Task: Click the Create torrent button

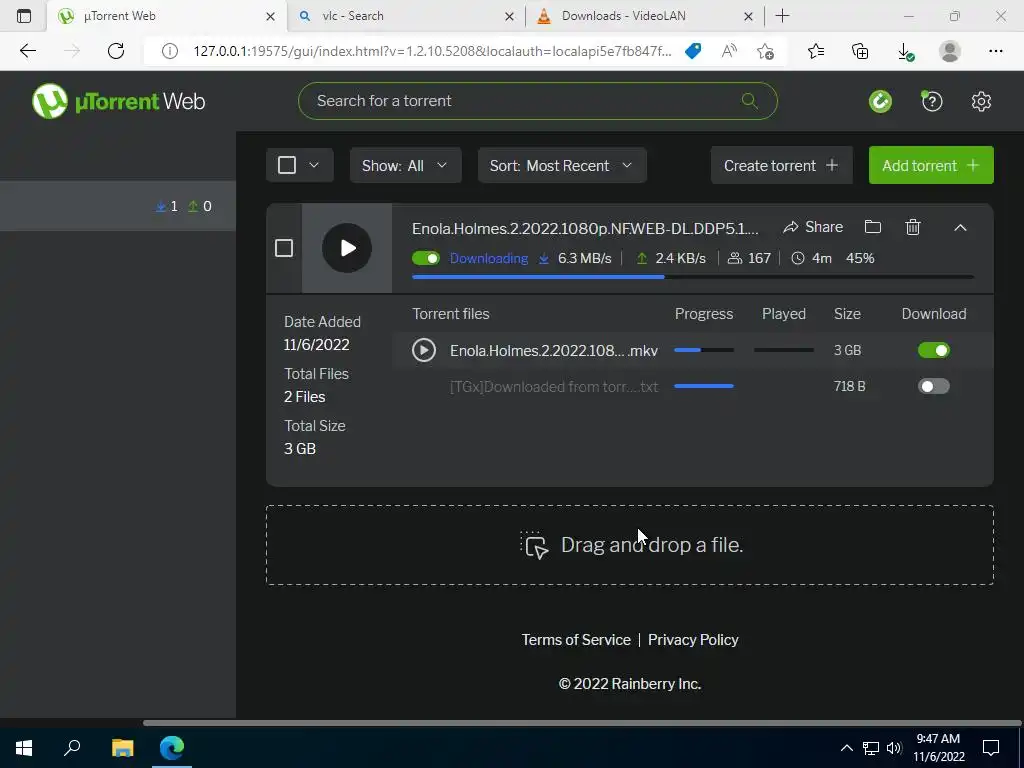Action: 782,165
